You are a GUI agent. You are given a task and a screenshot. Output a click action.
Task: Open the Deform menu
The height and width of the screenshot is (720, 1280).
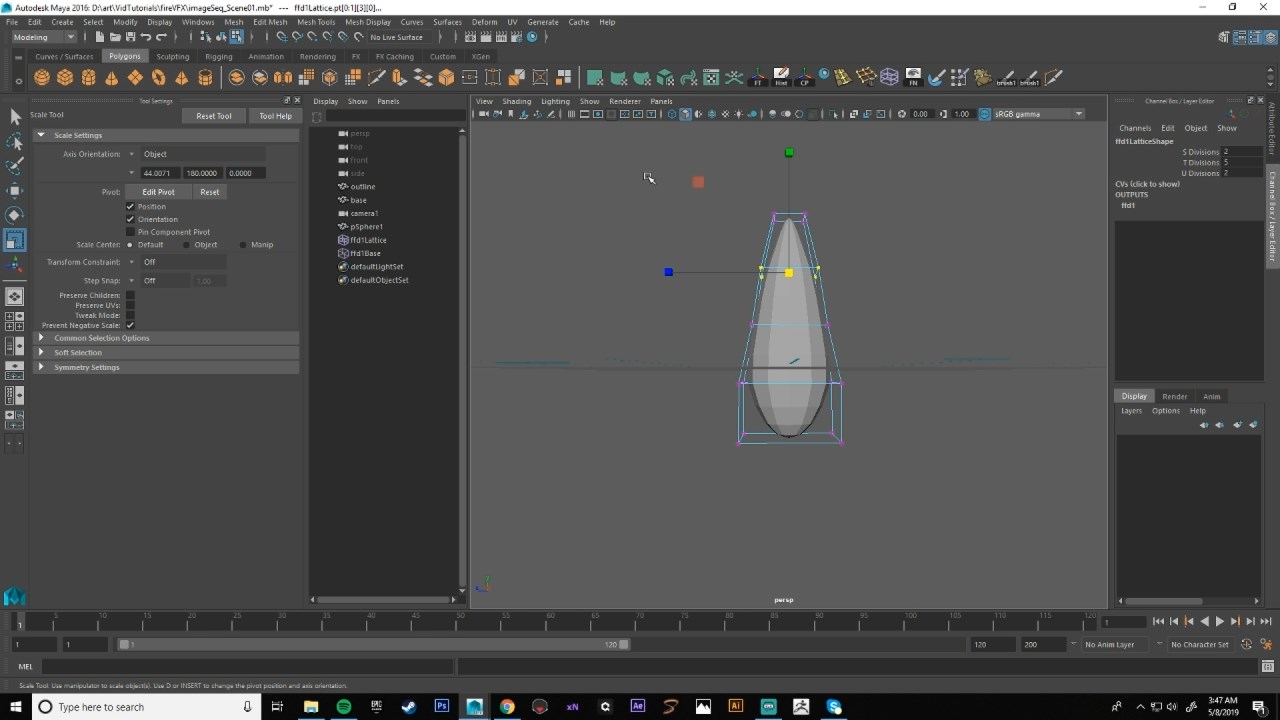click(484, 22)
